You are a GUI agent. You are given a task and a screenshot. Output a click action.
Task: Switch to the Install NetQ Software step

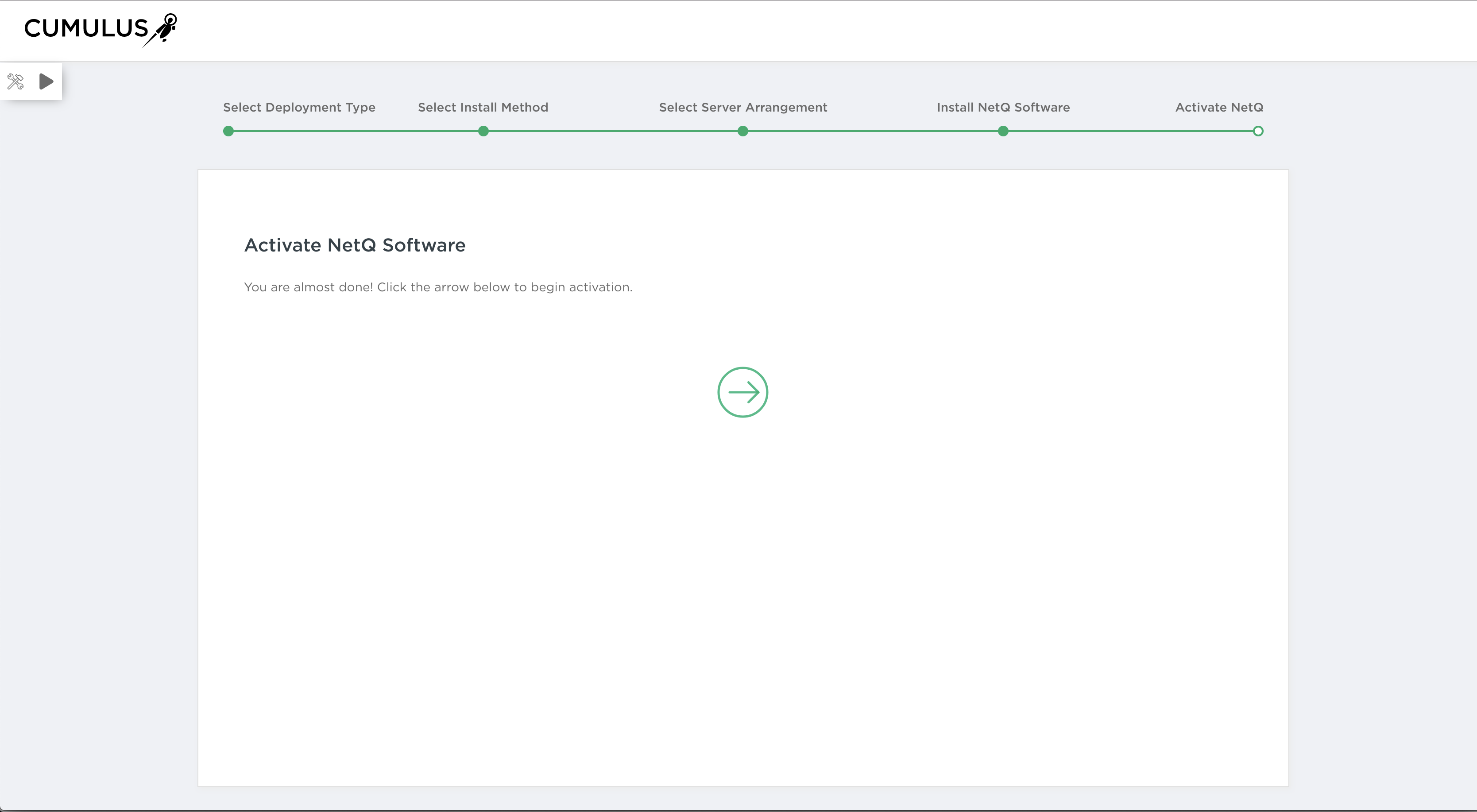coord(1003,107)
